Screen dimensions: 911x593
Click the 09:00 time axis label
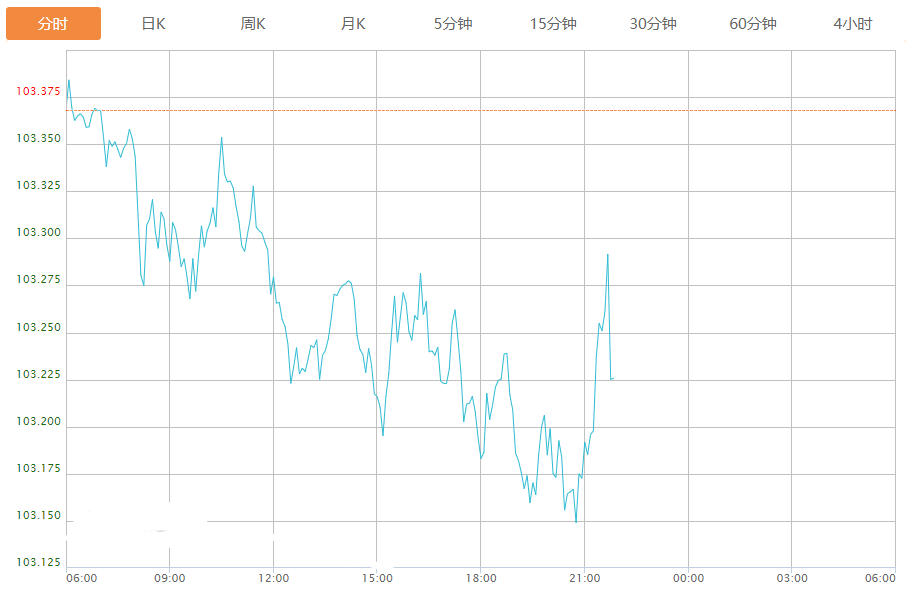(170, 578)
